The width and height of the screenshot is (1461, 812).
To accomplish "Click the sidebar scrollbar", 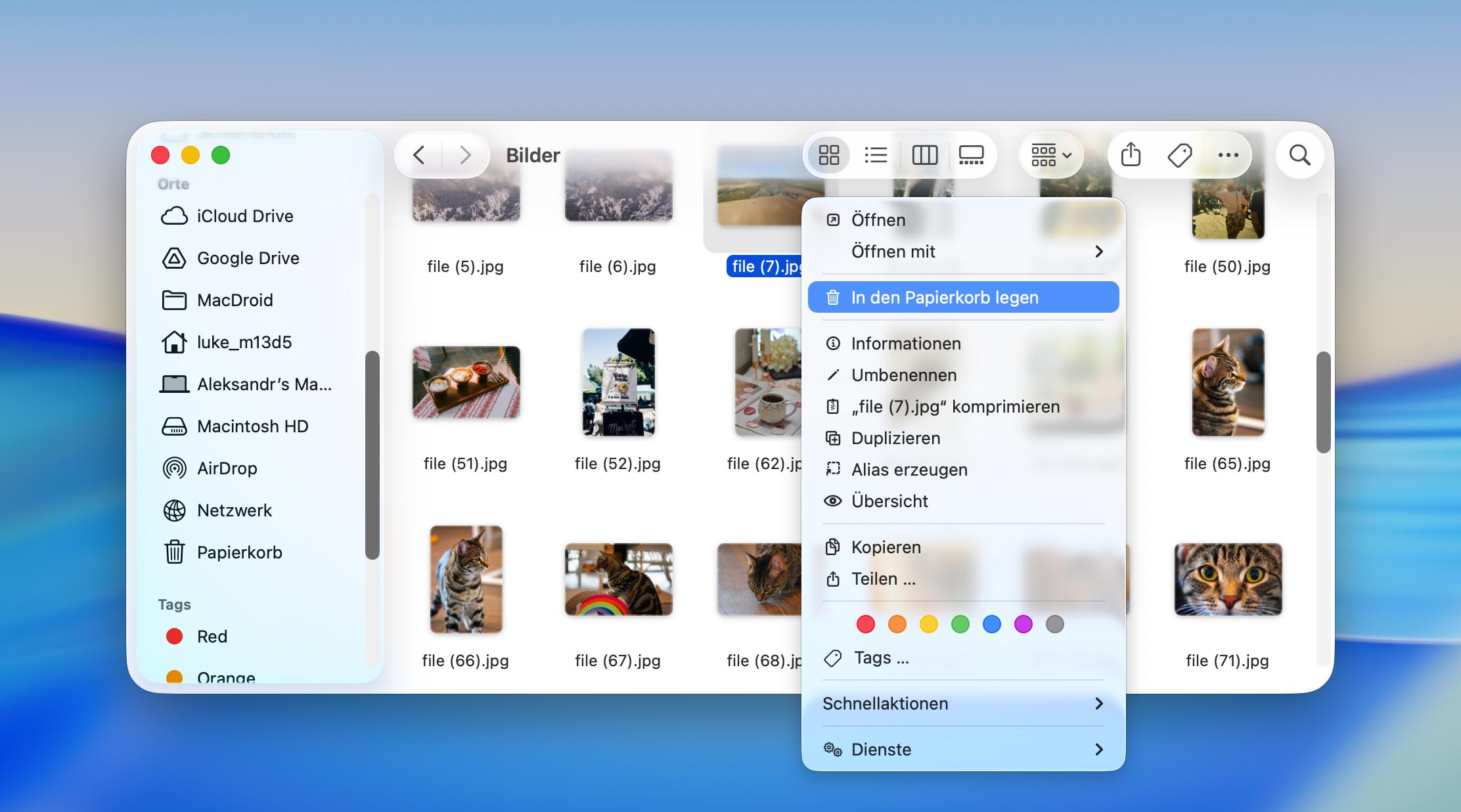I will 372,455.
